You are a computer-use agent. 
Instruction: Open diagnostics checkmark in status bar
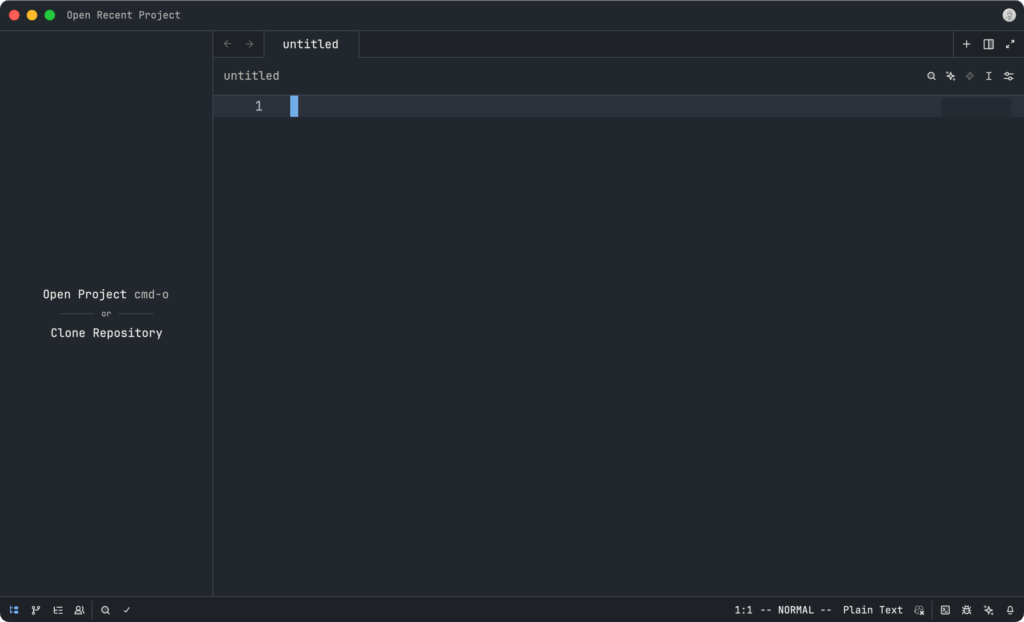click(127, 610)
